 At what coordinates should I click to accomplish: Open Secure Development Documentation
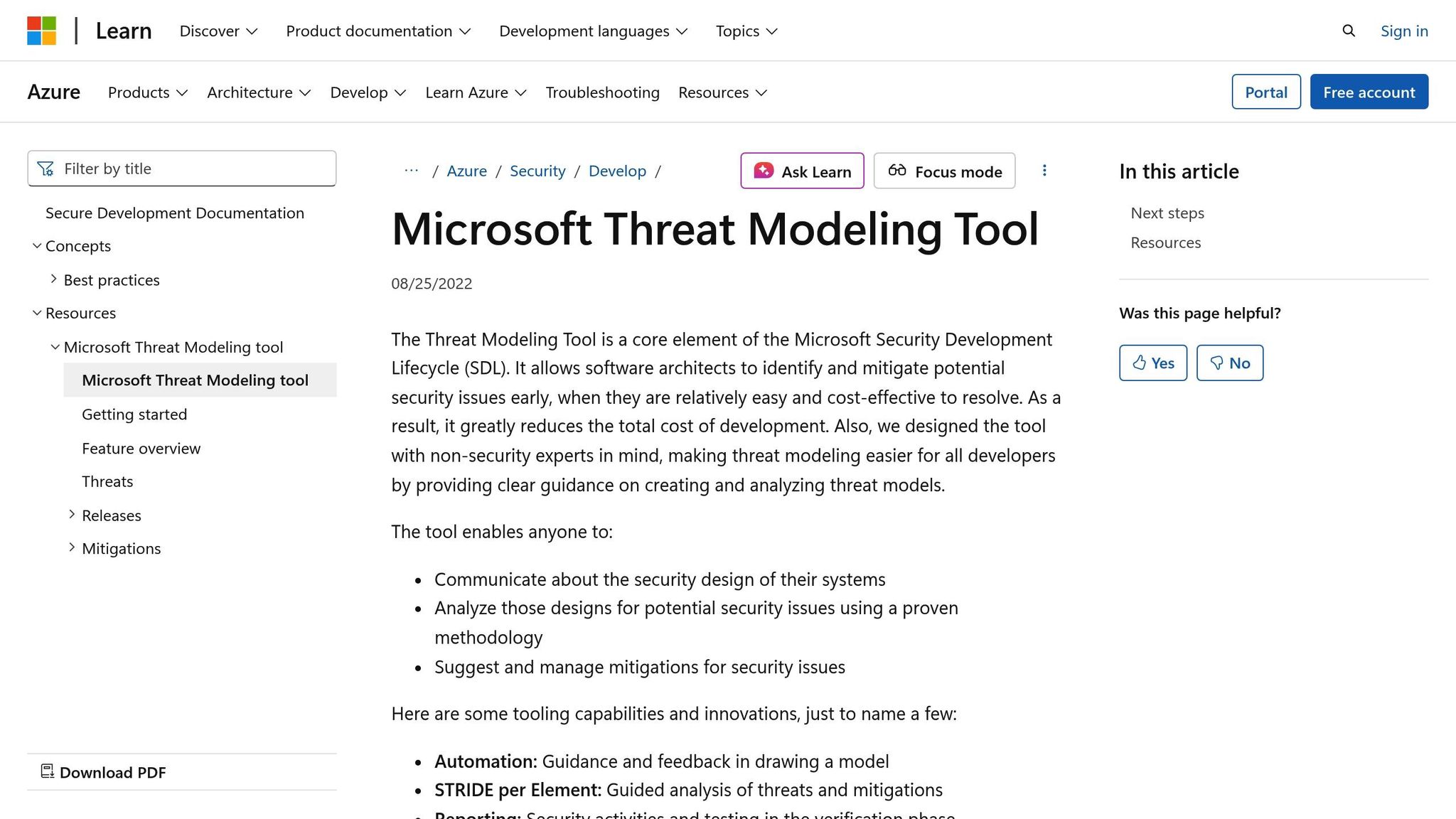175,213
